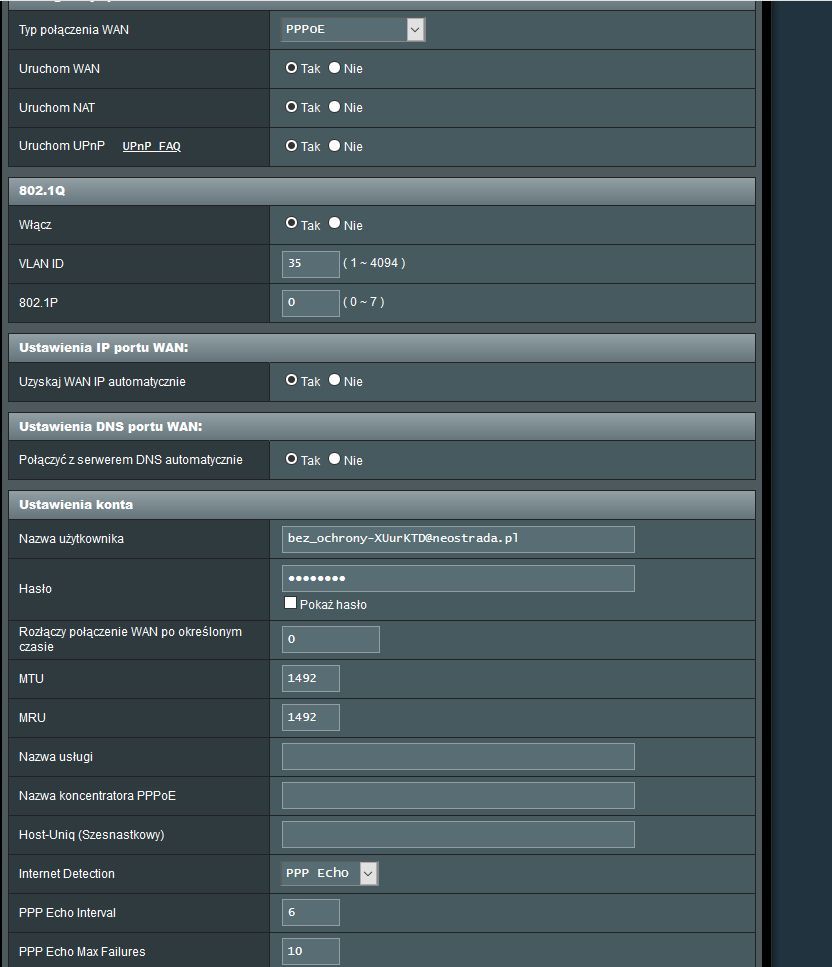Select Tak for automatic DNS server
Viewport: 832px width, 967px height.
(x=291, y=460)
